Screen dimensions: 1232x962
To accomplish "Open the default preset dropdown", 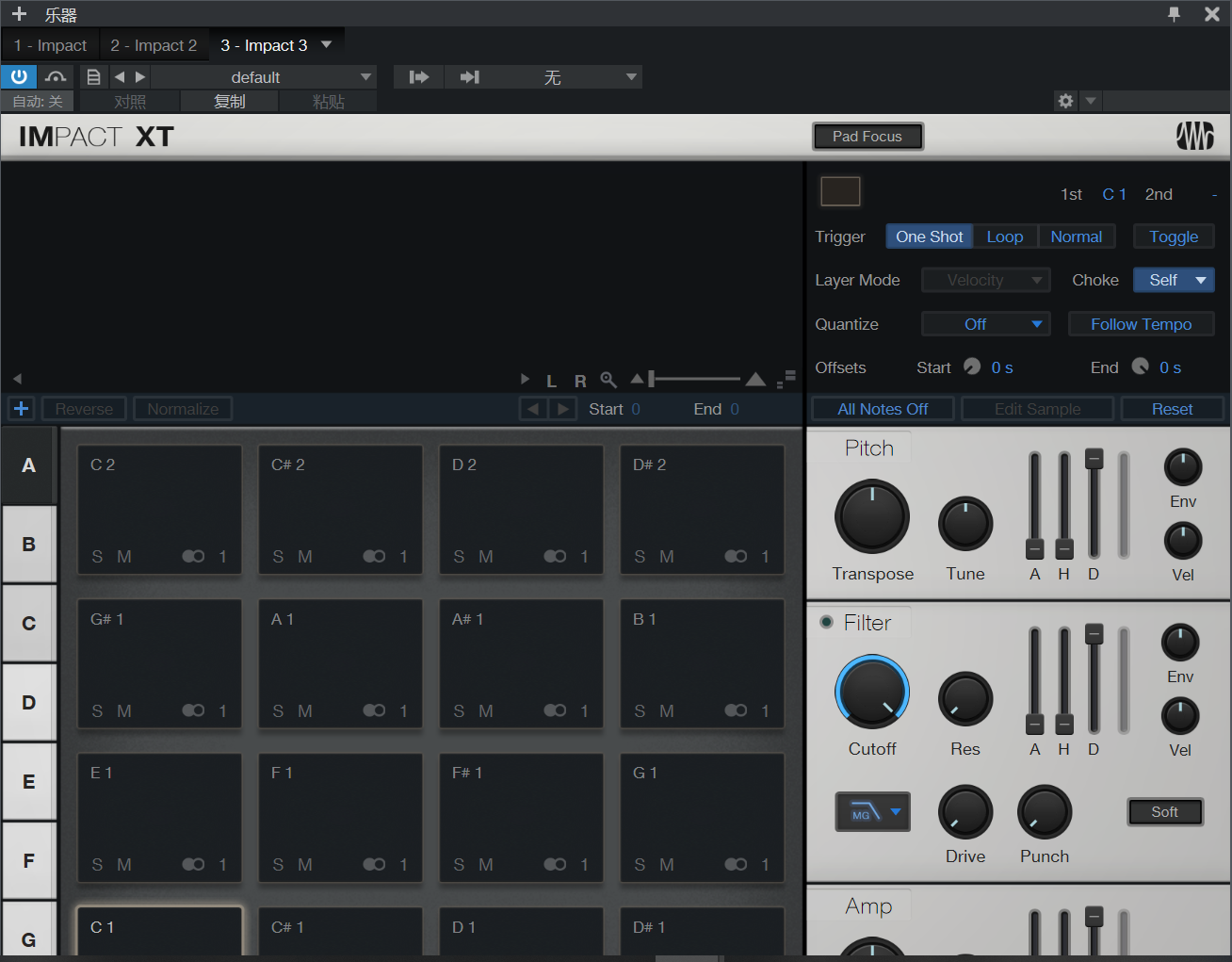I will (x=264, y=77).
